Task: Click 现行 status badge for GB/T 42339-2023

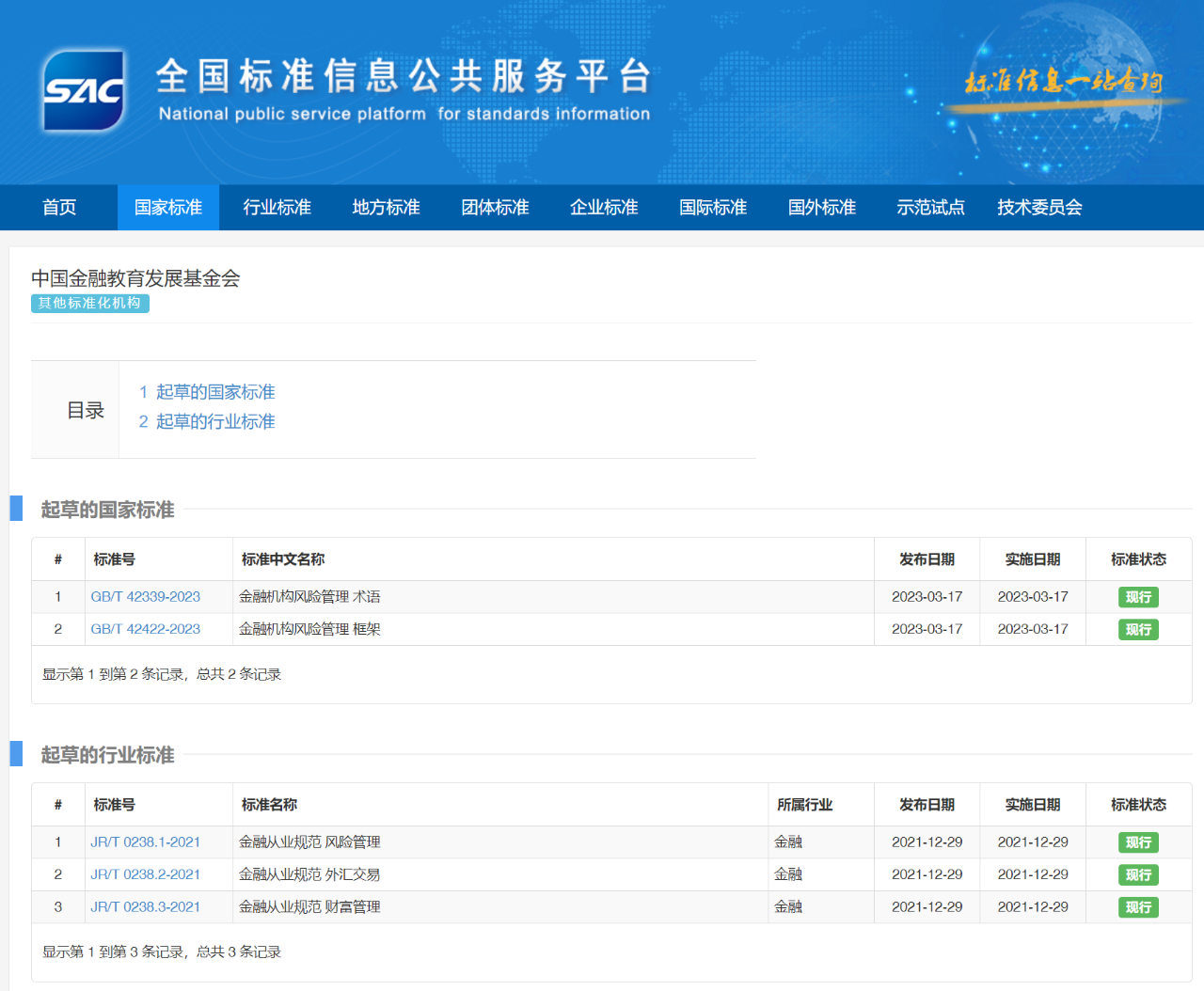Action: click(1138, 597)
